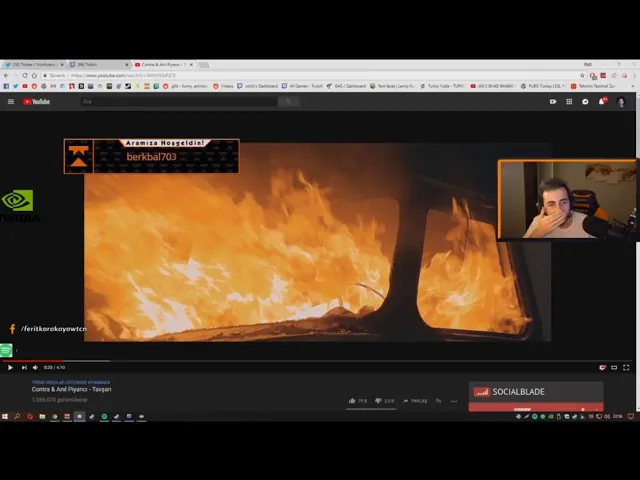Open File Explorer from the taskbar

pos(42,416)
